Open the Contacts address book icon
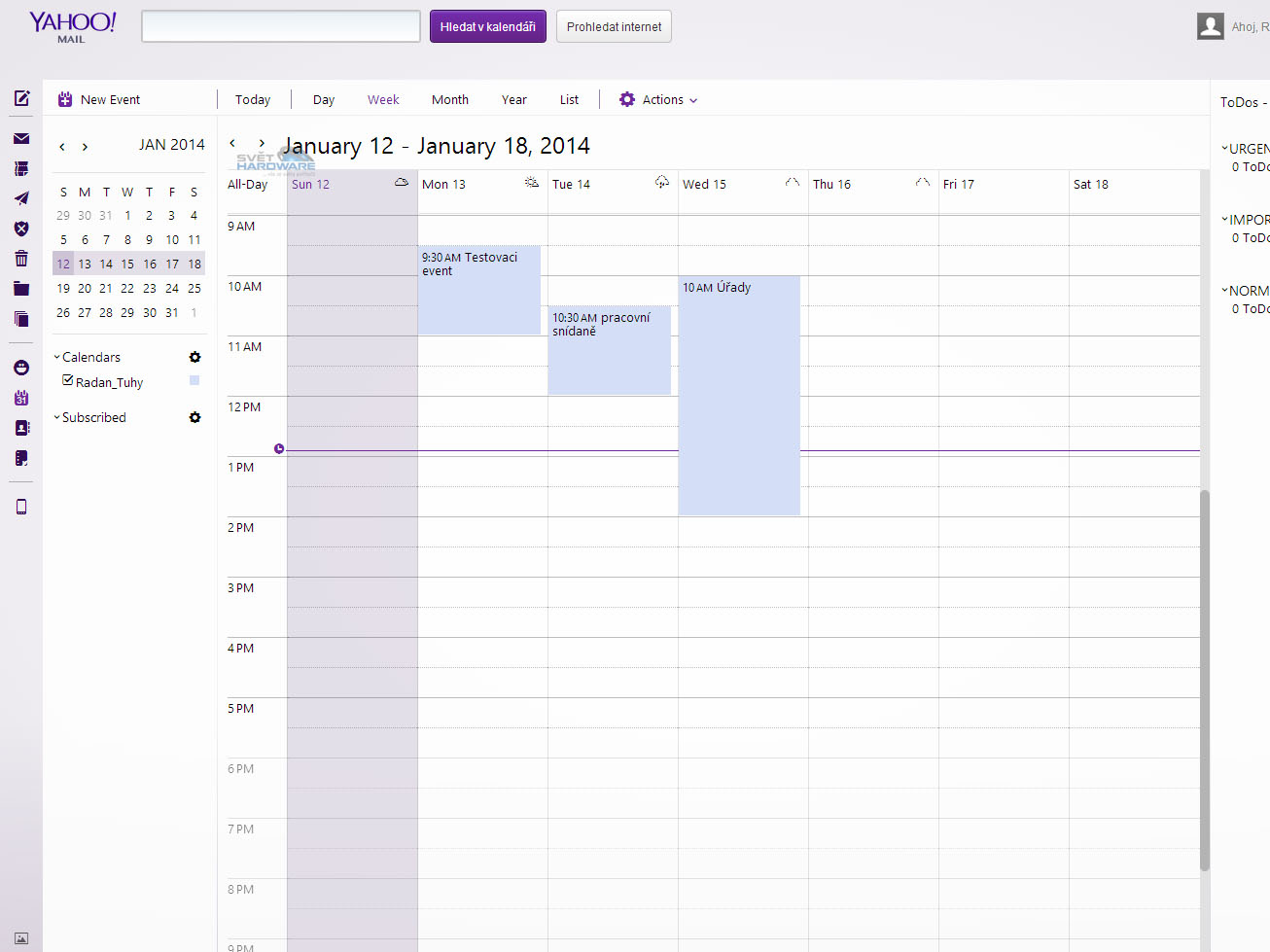 coord(21,428)
